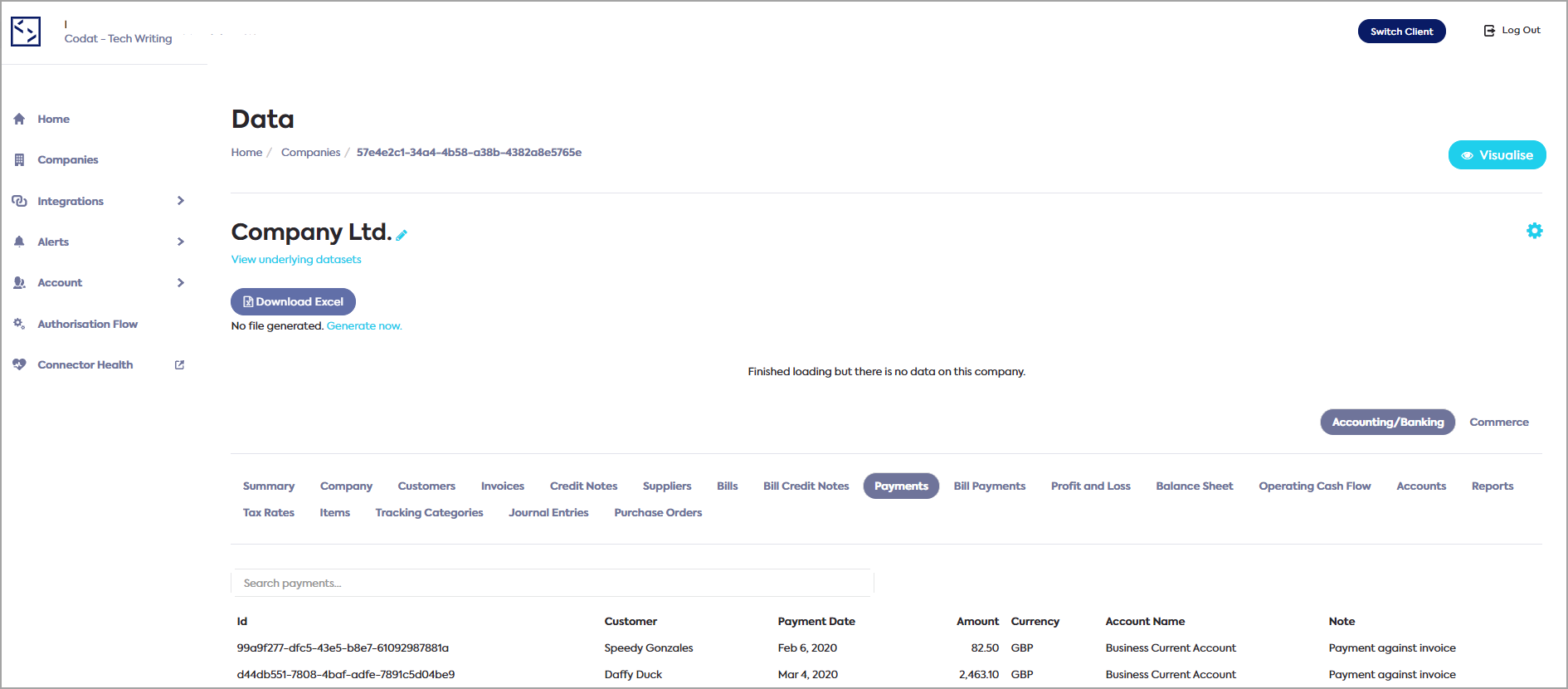Viewport: 1568px width, 689px height.
Task: Open the Balance Sheet tab
Action: pyautogui.click(x=1195, y=486)
